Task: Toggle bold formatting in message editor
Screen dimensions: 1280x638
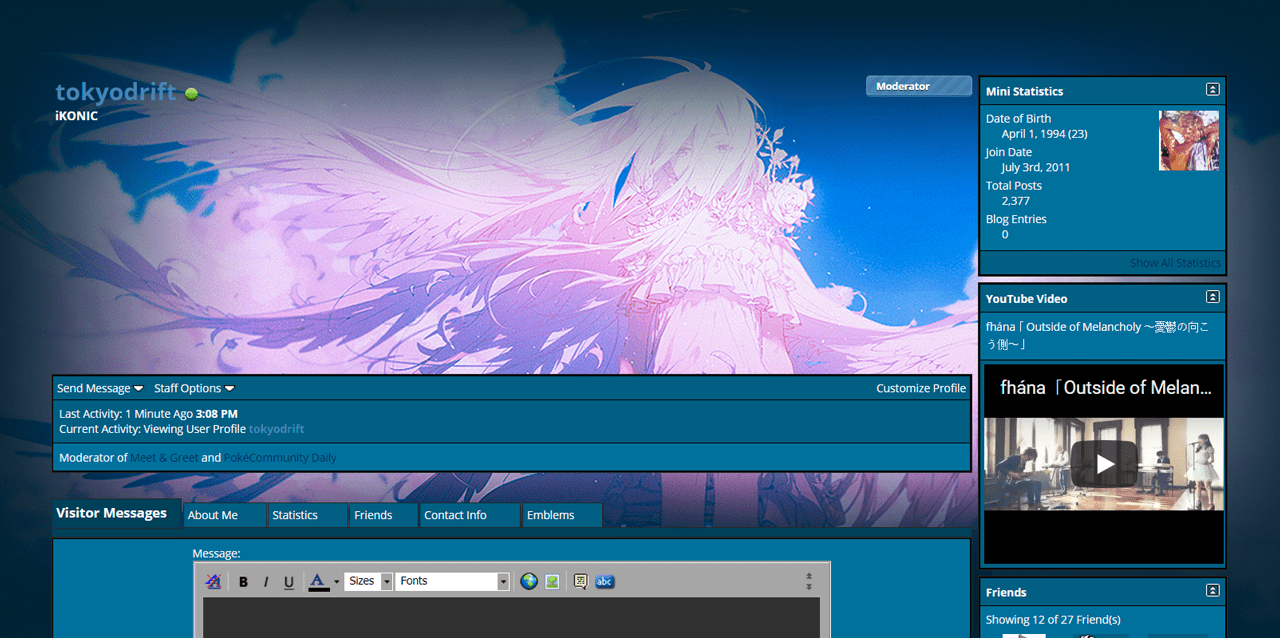Action: [243, 581]
